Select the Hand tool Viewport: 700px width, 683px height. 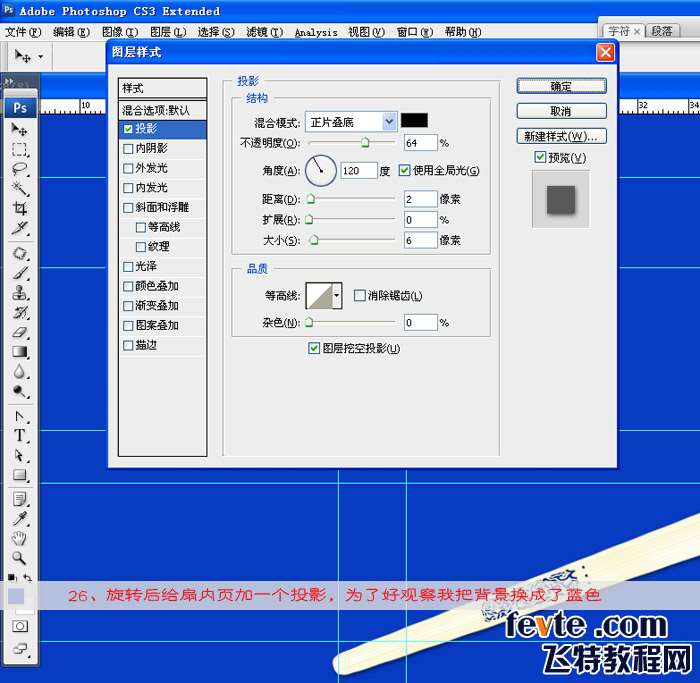(19, 539)
